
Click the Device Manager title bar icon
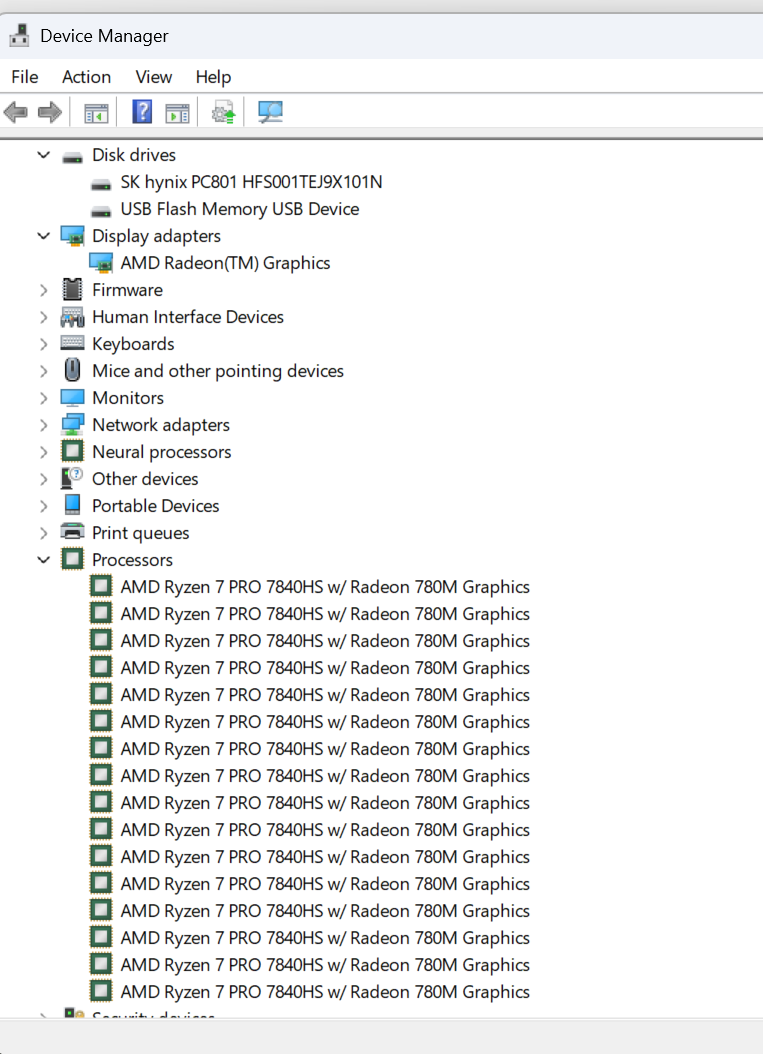click(19, 36)
